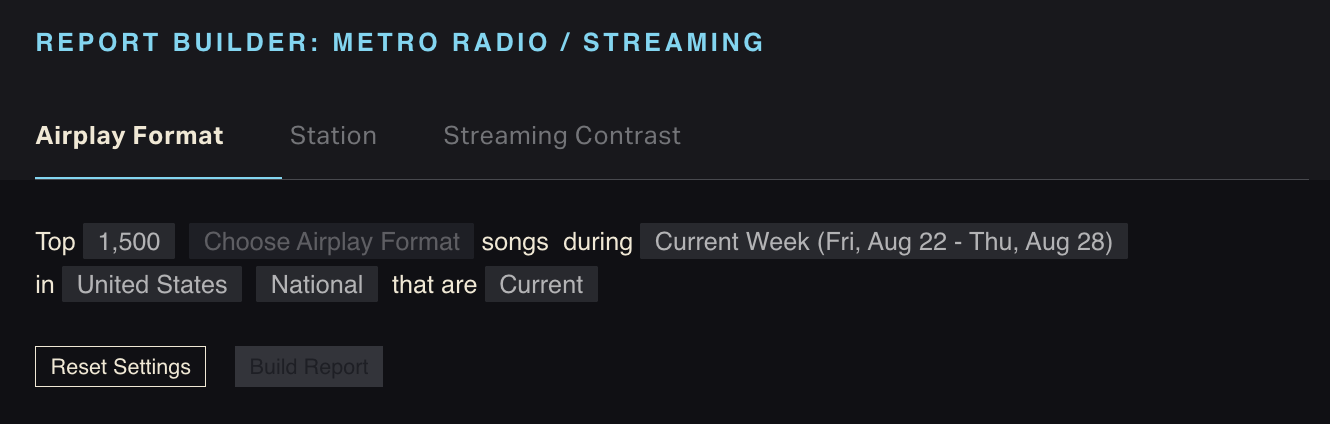Switch to the Station tab
This screenshot has width=1330, height=424.
point(333,136)
